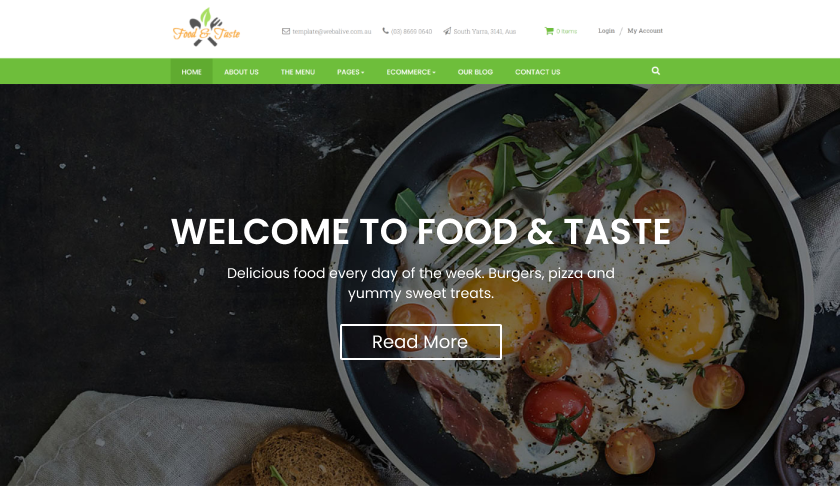
Task: Click the template@webalive.com.au email link
Action: pyautogui.click(x=332, y=32)
